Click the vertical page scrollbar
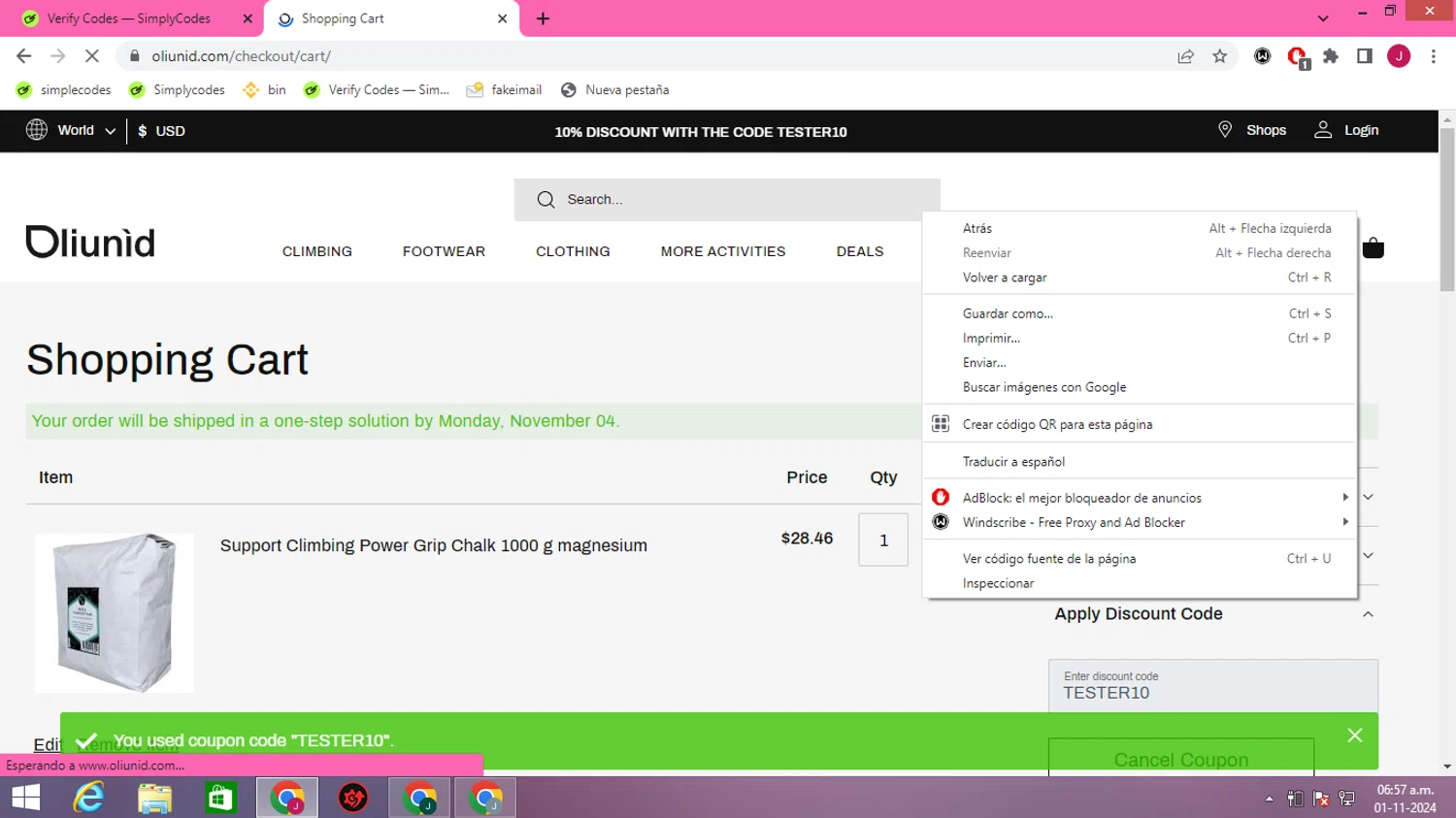This screenshot has height=818, width=1456. tap(1447, 209)
